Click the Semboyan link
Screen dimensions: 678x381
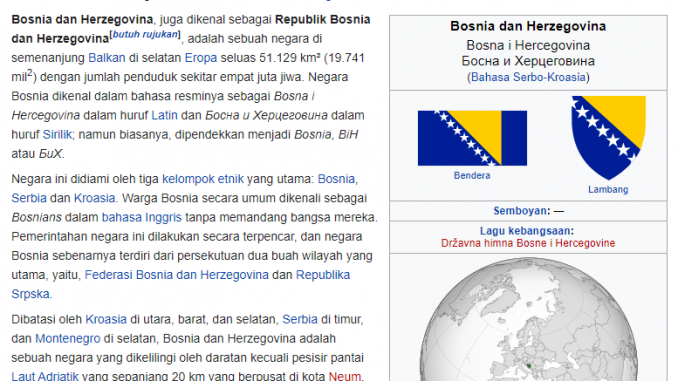520,211
